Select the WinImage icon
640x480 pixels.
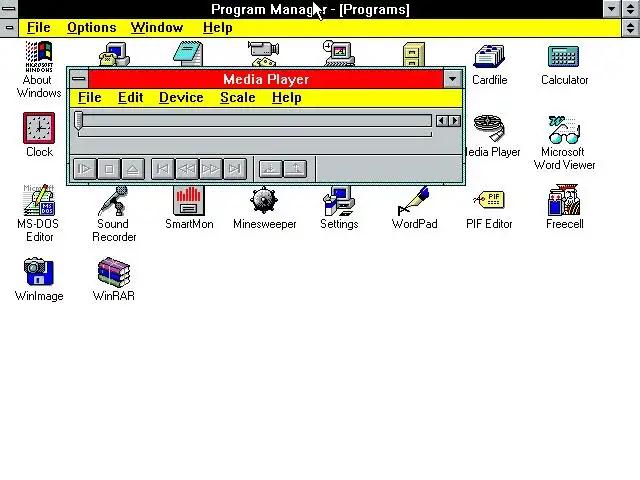(x=39, y=271)
